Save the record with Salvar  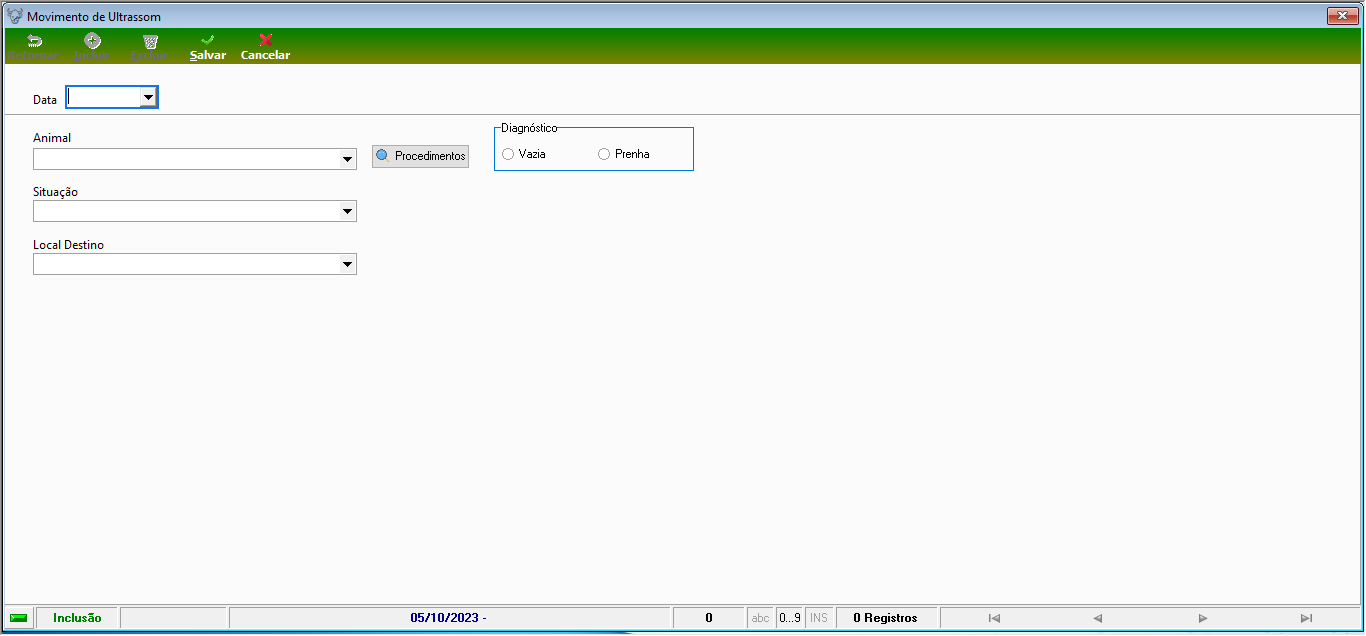(208, 47)
